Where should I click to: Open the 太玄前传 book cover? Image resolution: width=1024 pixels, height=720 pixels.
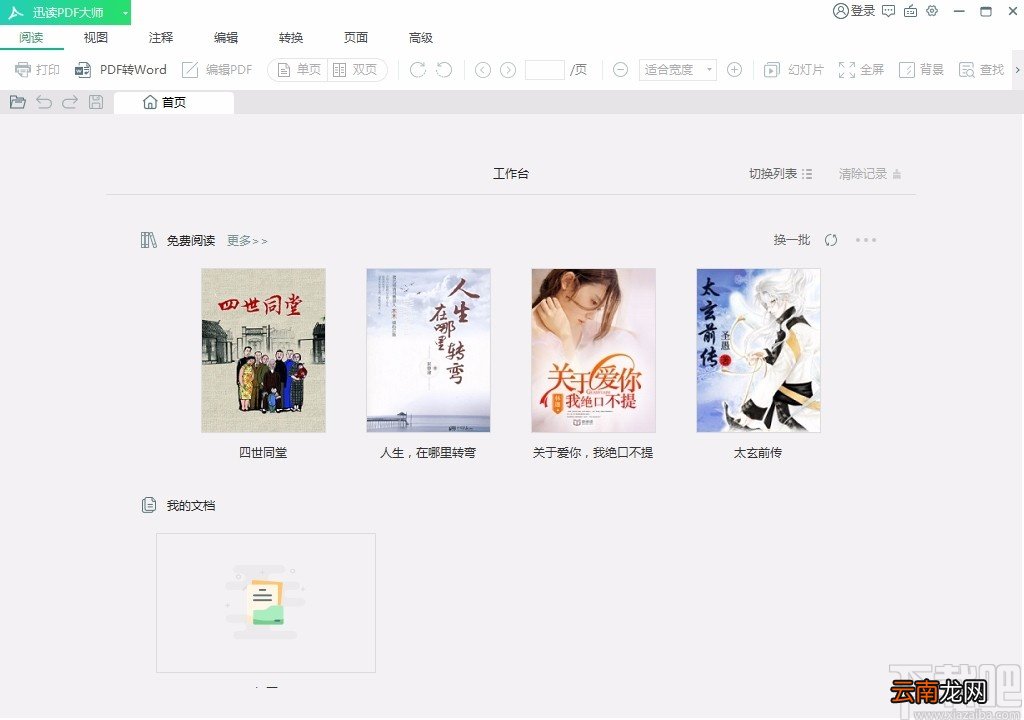pos(758,350)
